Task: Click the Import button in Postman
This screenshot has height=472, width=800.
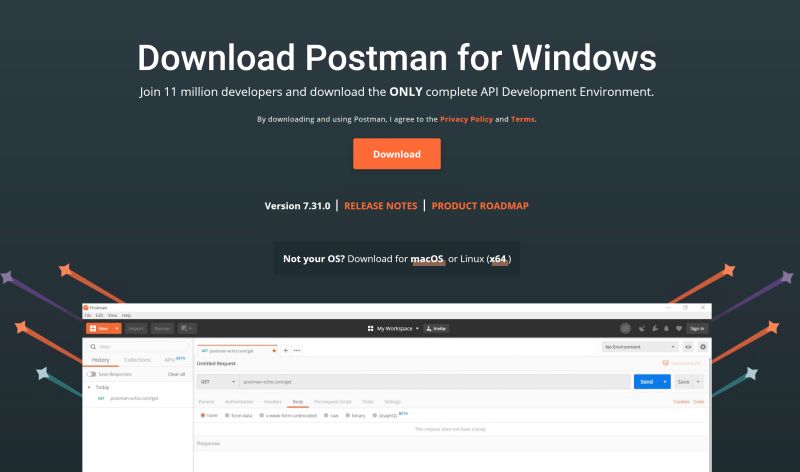Action: click(136, 329)
